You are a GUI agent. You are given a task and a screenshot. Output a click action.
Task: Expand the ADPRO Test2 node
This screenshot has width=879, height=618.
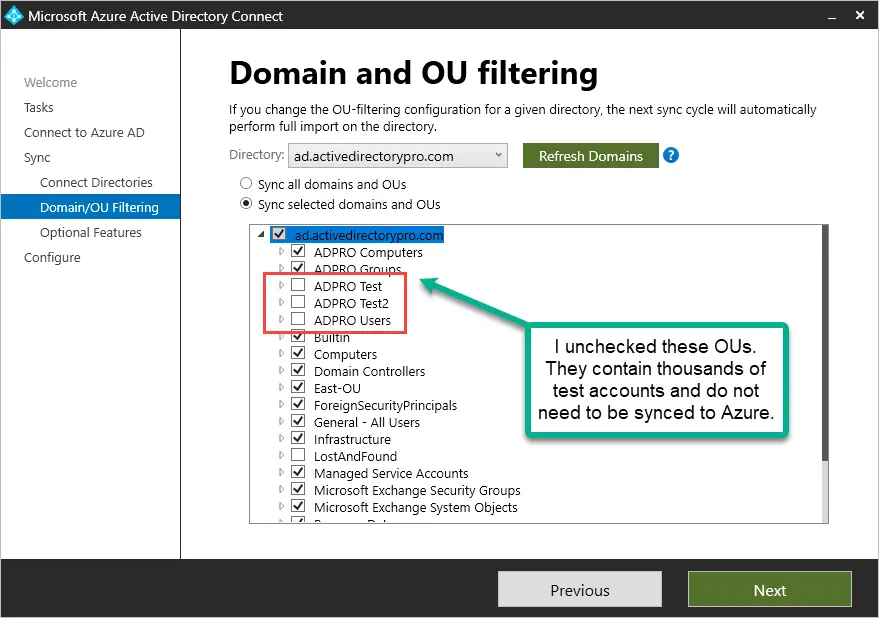click(281, 302)
